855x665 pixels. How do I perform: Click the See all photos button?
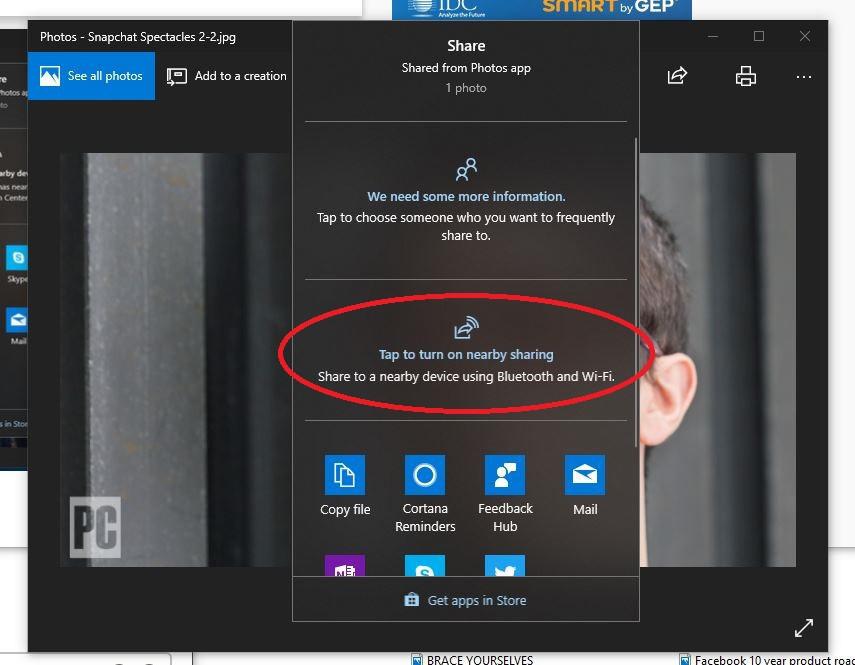click(91, 75)
